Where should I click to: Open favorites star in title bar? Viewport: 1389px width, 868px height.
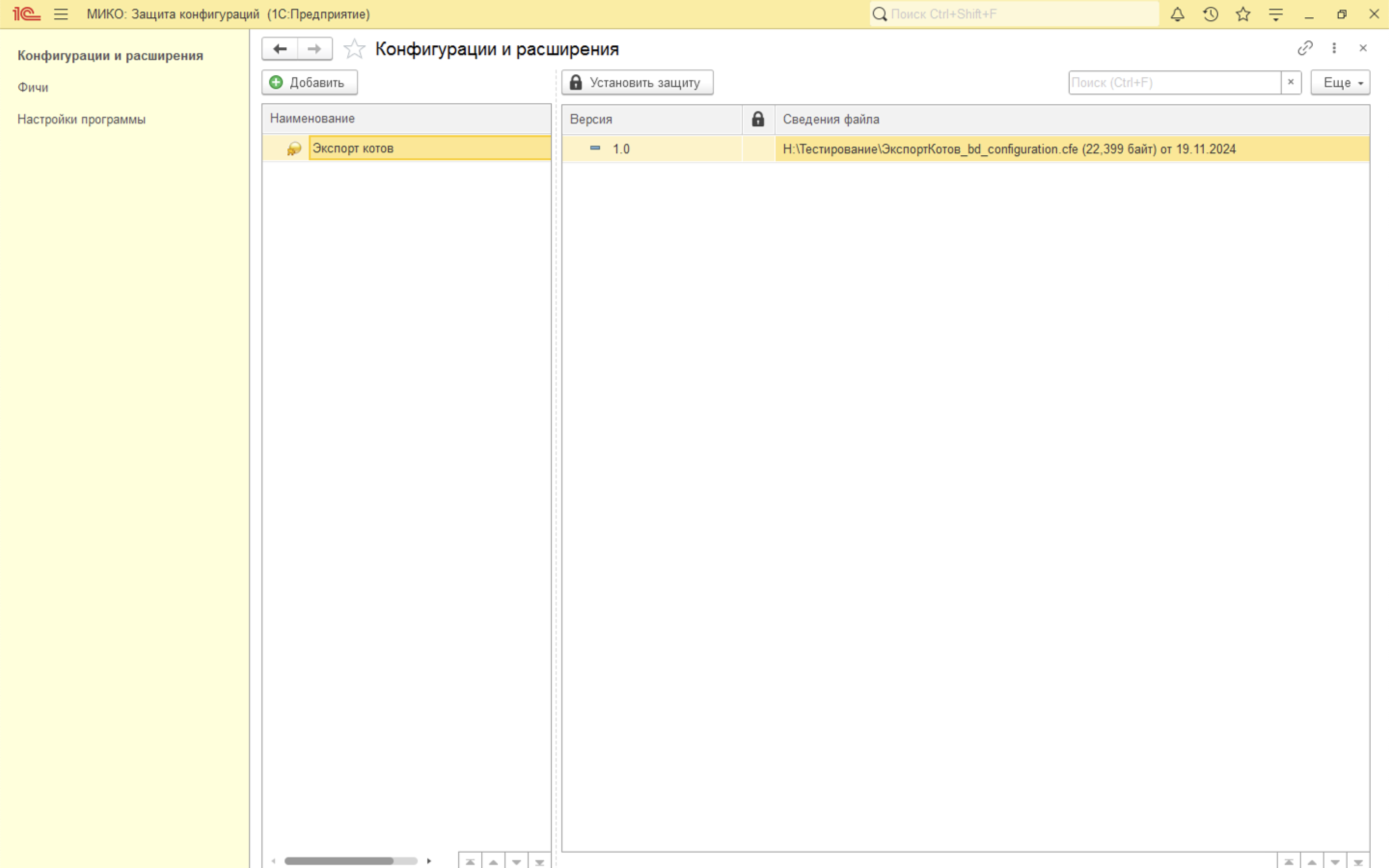pos(1243,14)
